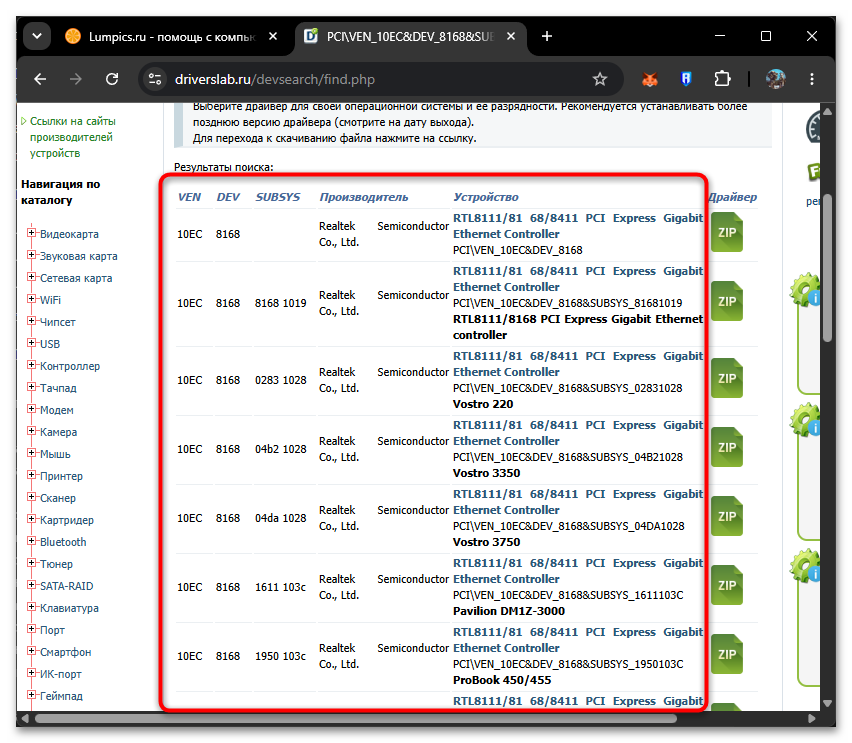Open a new browser tab
Viewport: 852px width, 743px height.
[x=547, y=36]
